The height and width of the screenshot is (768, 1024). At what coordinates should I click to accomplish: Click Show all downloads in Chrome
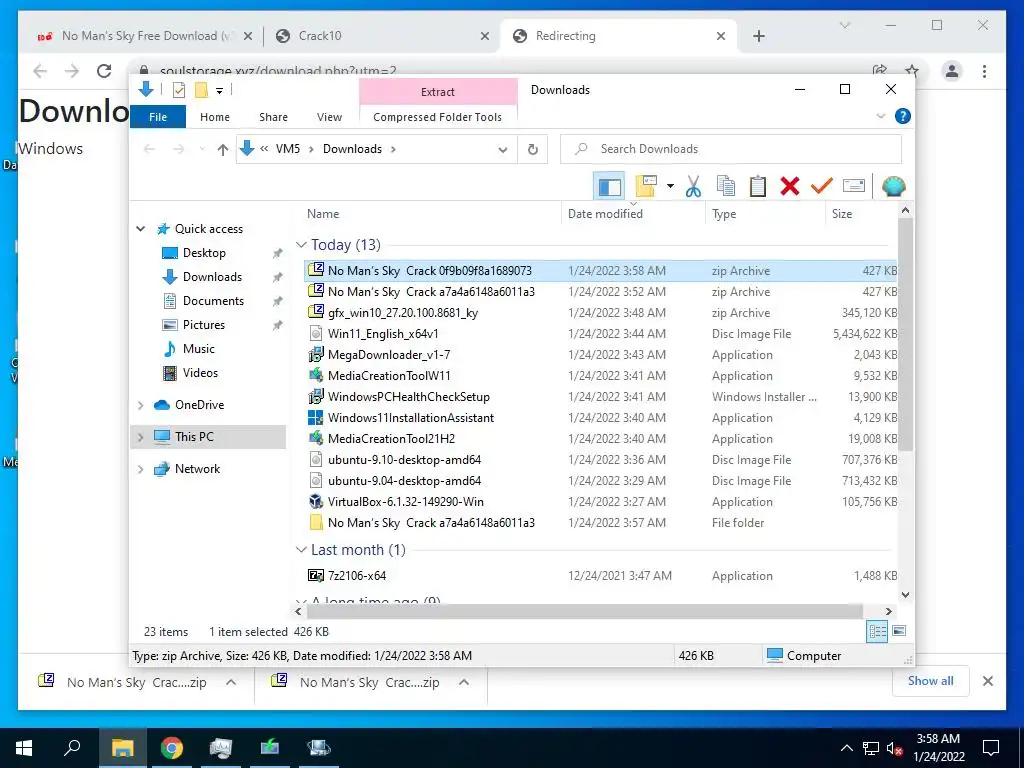[931, 681]
